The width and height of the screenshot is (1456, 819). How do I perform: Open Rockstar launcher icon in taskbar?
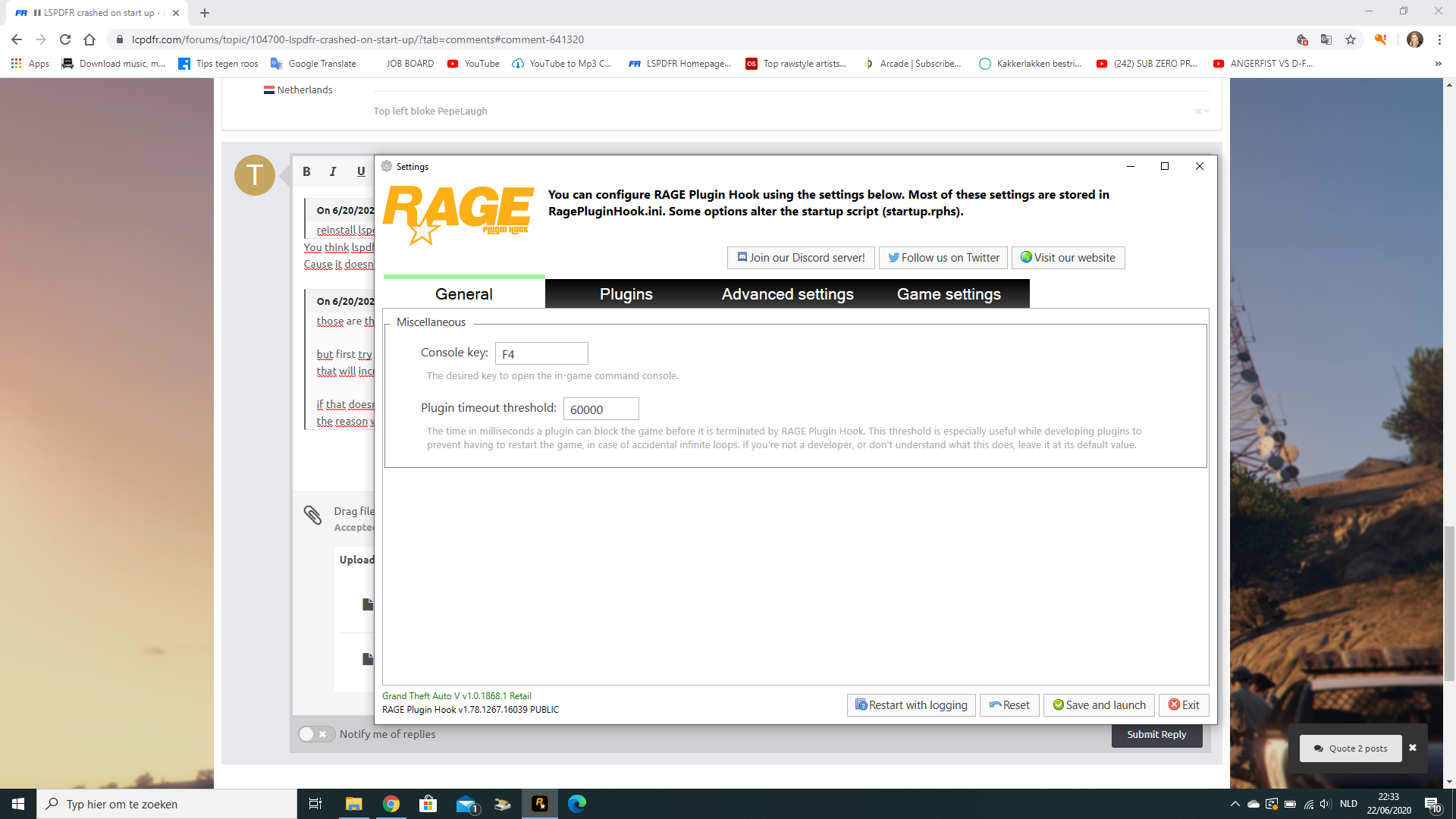point(540,804)
